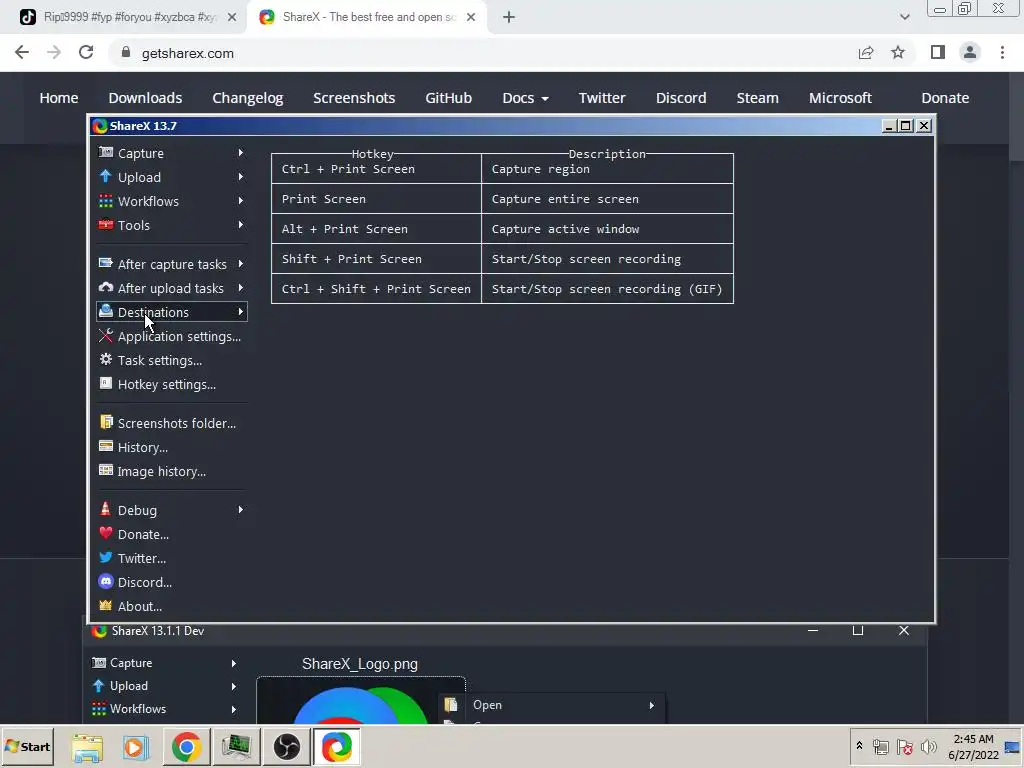Open the GitHub nav link
Image resolution: width=1024 pixels, height=768 pixels.
point(448,98)
